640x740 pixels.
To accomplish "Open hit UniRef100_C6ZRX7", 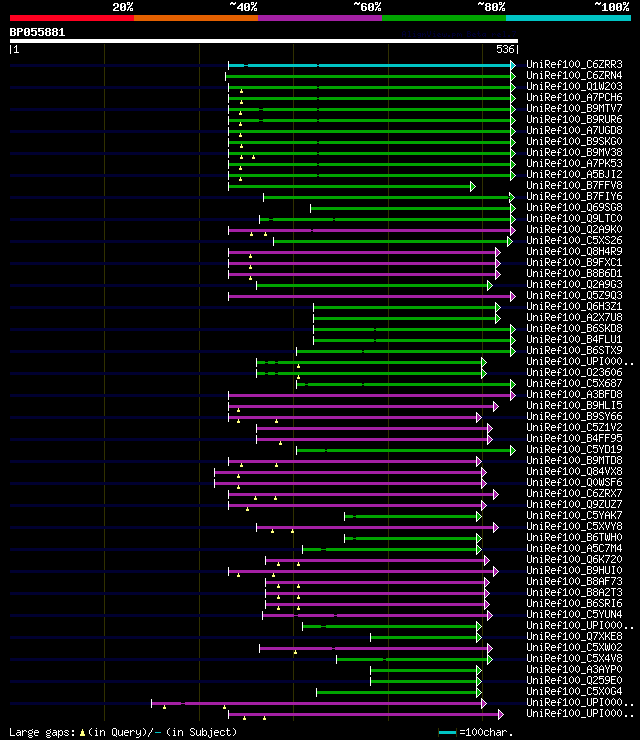I will click(x=574, y=494).
